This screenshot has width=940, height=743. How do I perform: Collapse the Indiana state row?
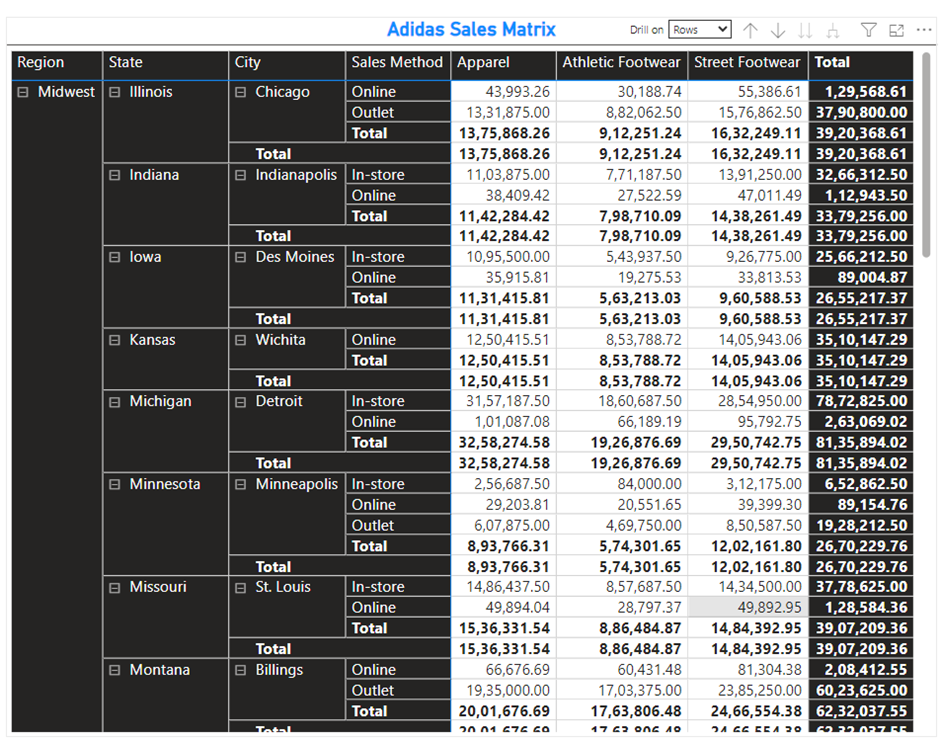115,175
